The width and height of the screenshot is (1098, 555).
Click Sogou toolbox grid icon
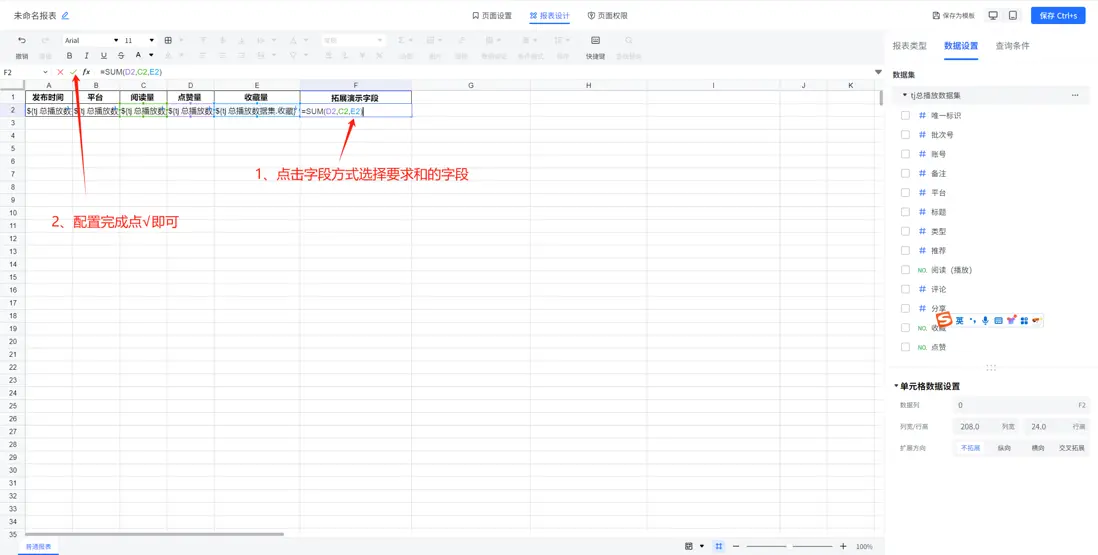tap(1024, 321)
